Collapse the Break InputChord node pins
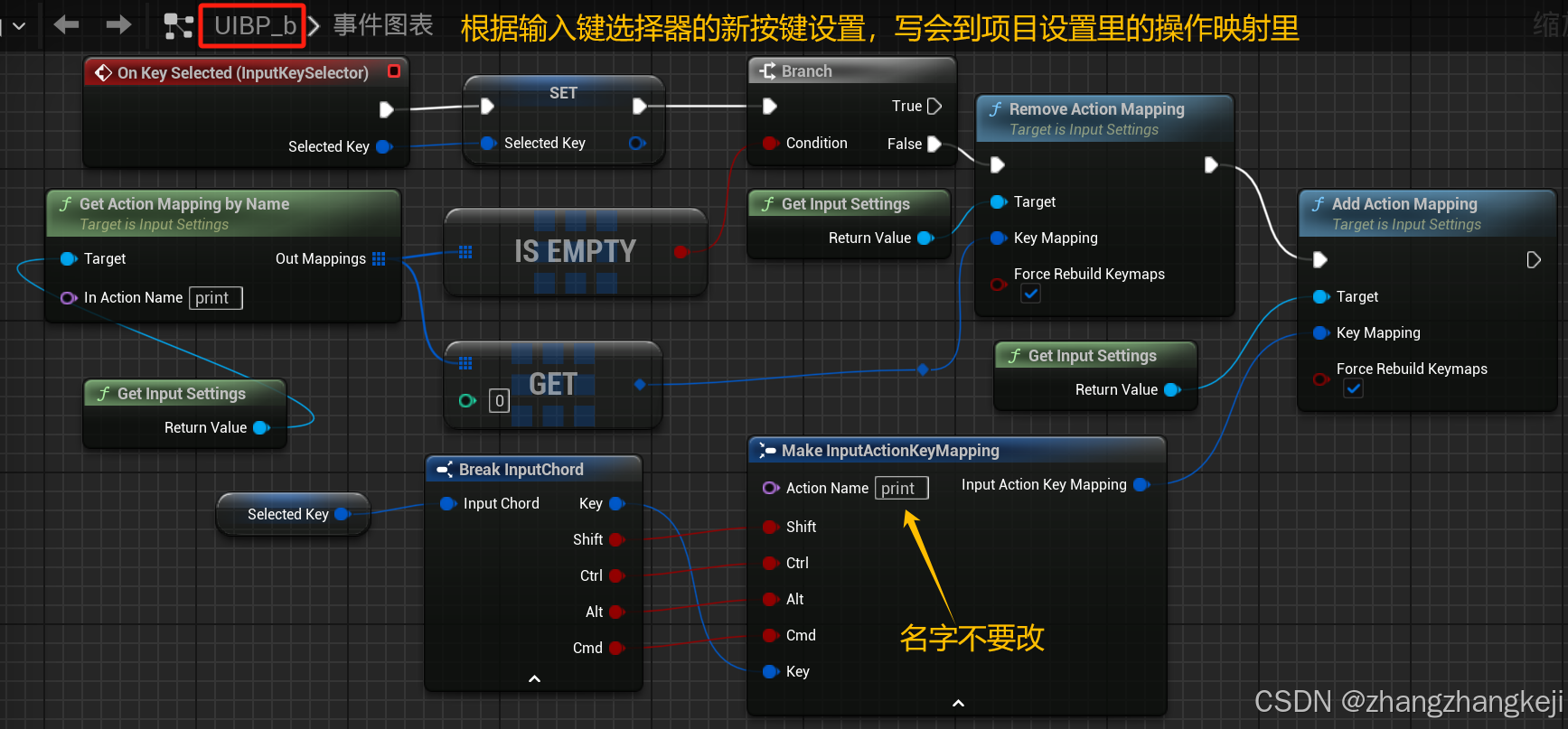 click(x=534, y=678)
